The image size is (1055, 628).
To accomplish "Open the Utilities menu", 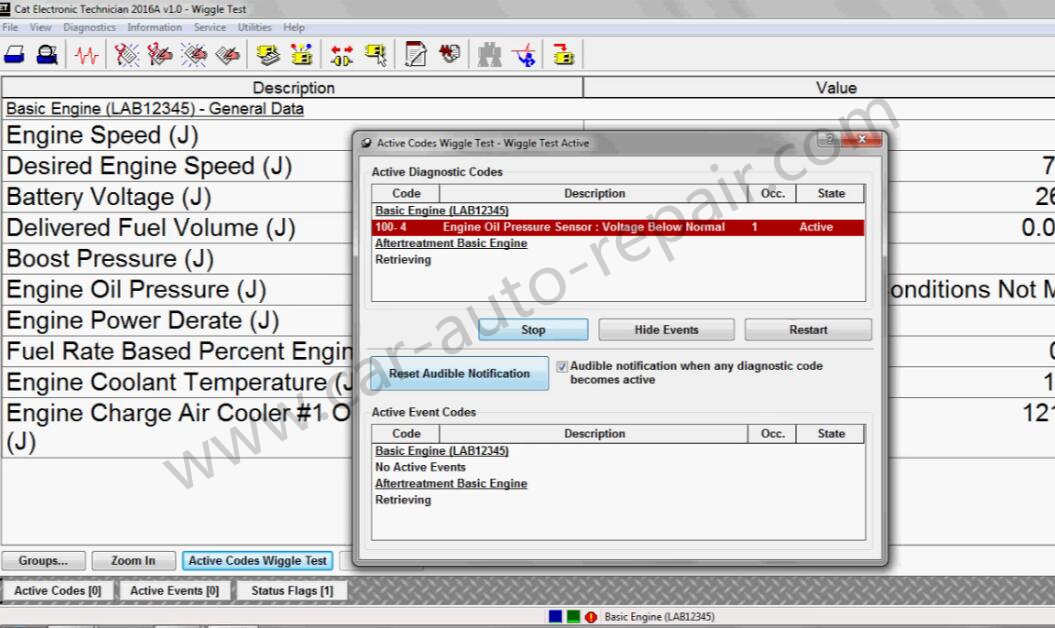I will (254, 28).
